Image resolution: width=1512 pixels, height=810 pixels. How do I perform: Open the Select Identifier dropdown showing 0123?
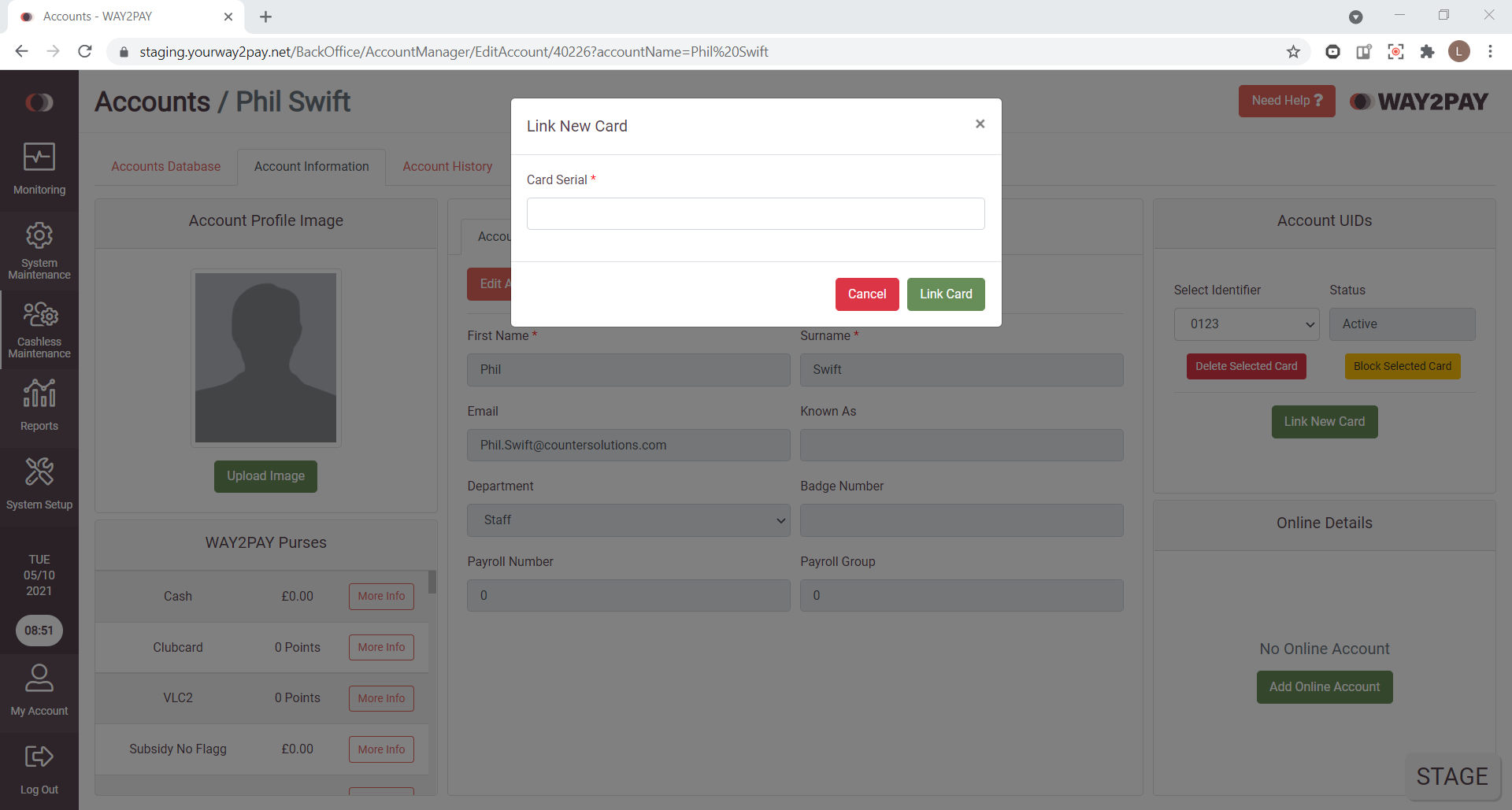point(1245,324)
